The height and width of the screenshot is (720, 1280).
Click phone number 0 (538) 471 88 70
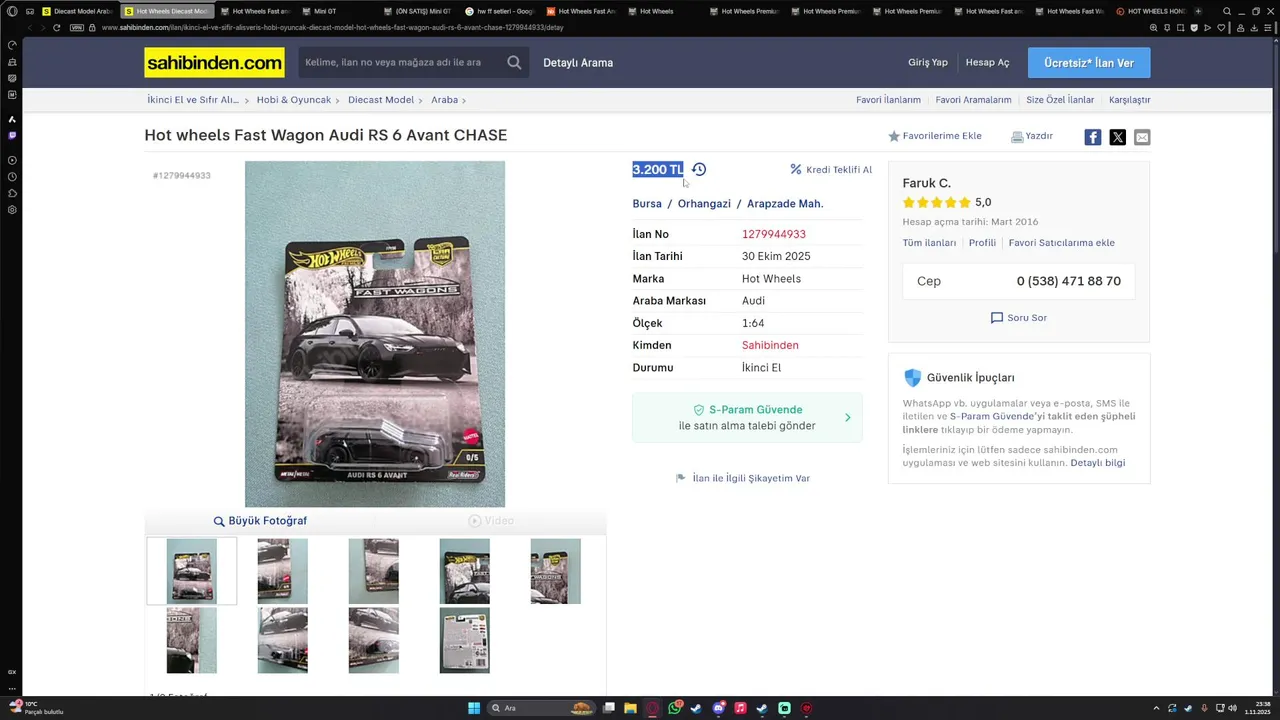pos(1068,281)
